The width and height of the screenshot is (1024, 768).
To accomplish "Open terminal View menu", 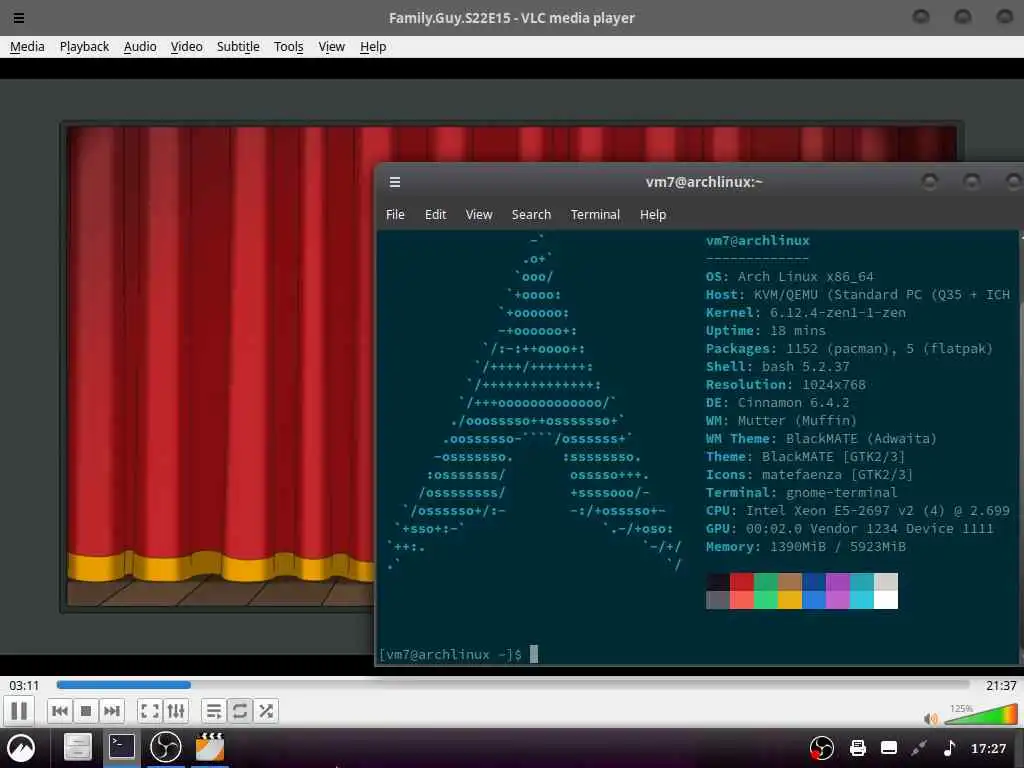I will click(479, 214).
